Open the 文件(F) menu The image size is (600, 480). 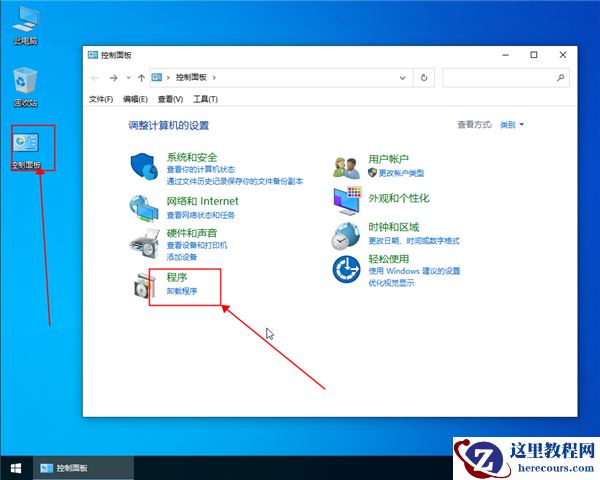tap(101, 99)
